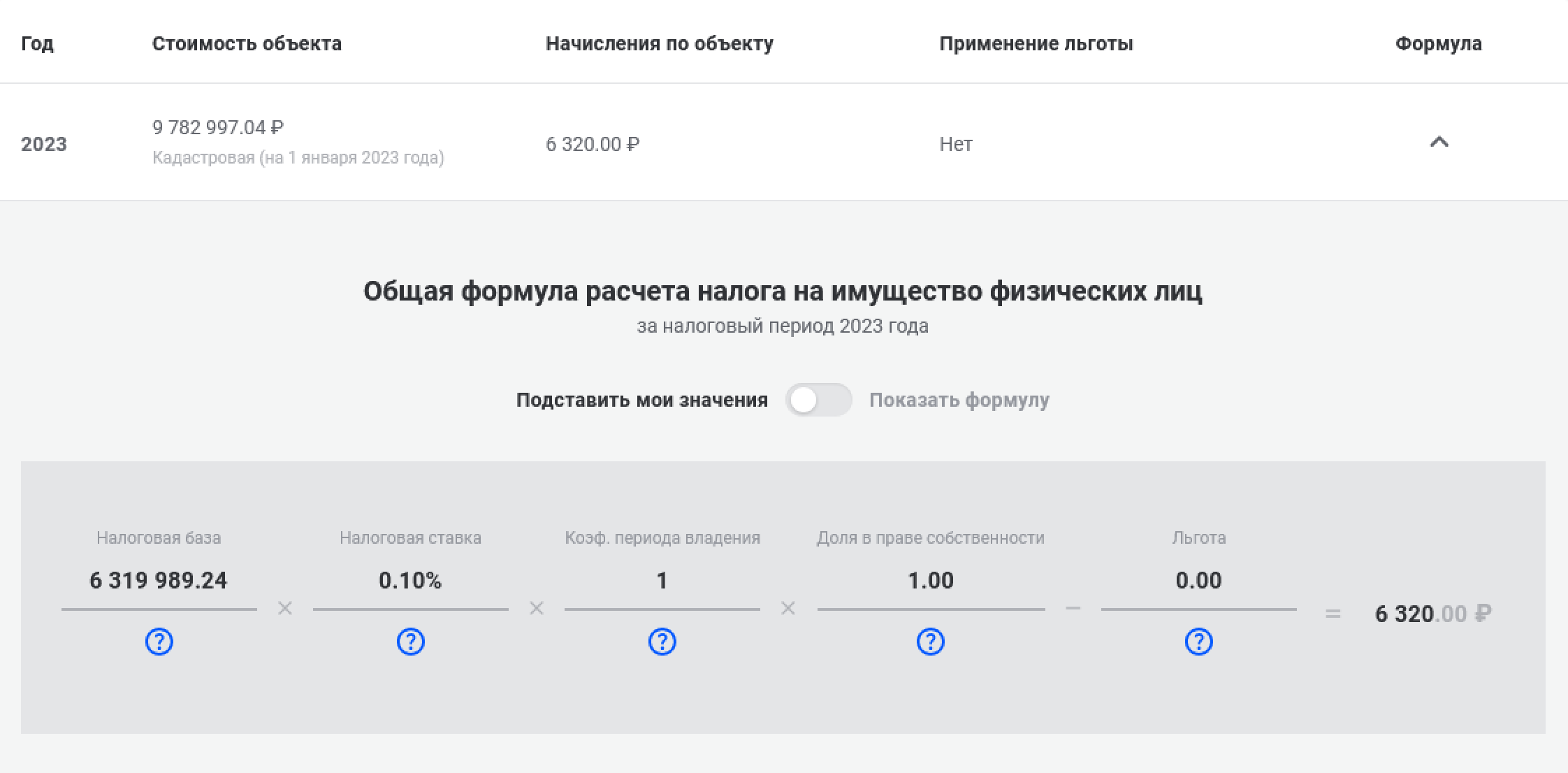Viewport: 1568px width, 773px height.
Task: Click the ownership share value 1.00
Action: (x=931, y=580)
